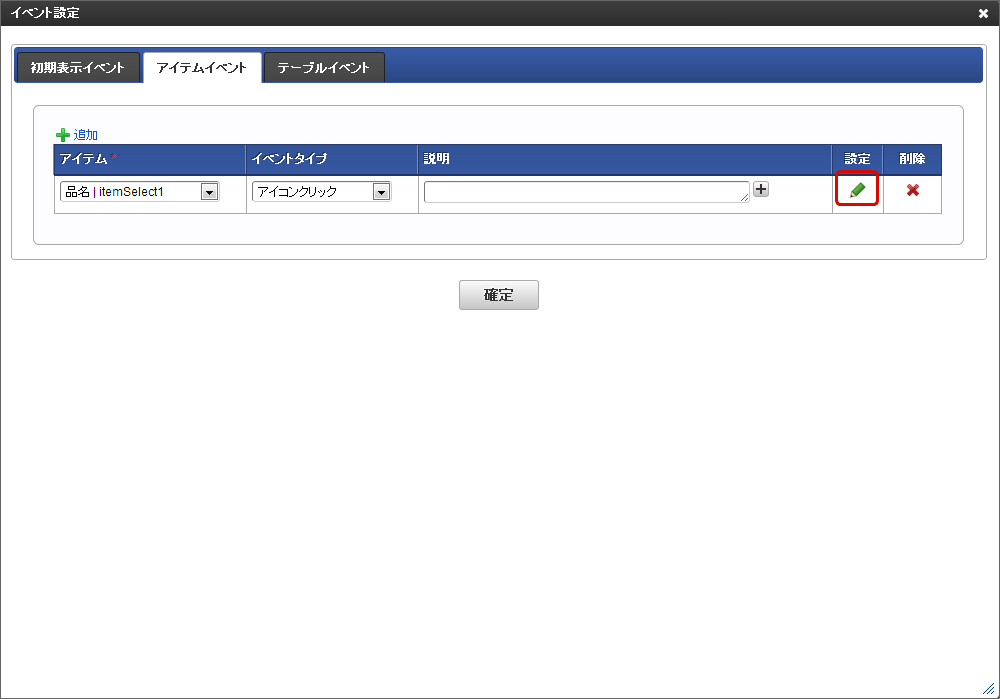Viewport: 1000px width, 699px height.
Task: Click the green plus 追加 icon
Action: click(62, 135)
